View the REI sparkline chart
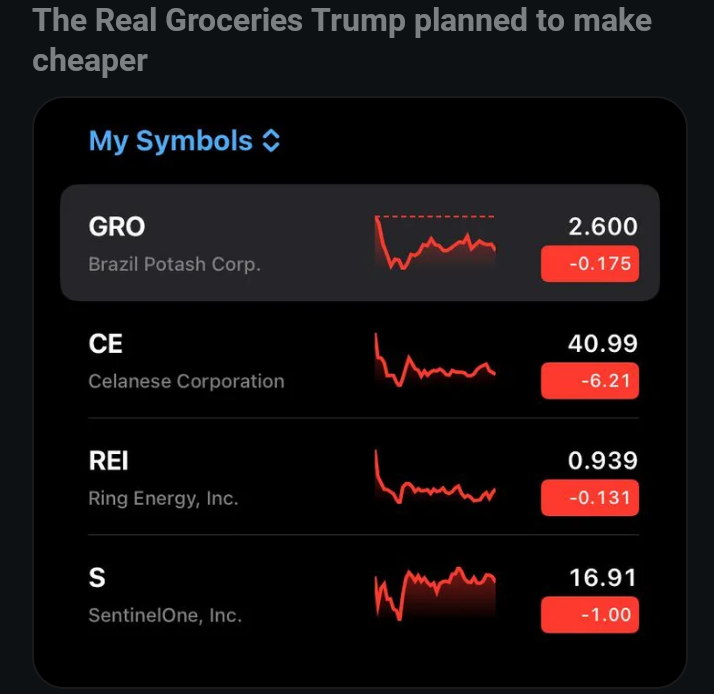This screenshot has width=714, height=694. [435, 476]
